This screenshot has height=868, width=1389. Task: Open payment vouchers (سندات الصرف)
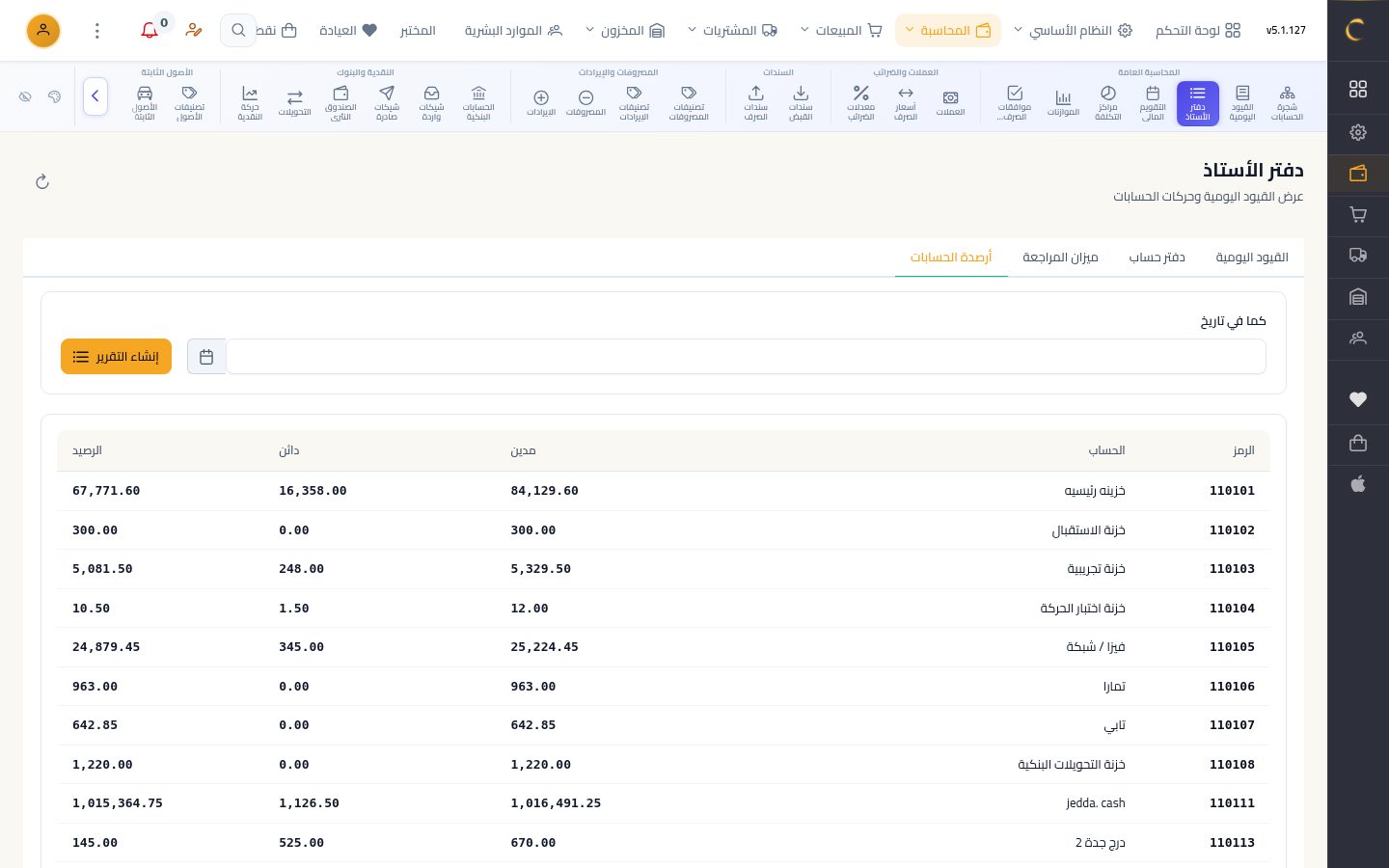pos(756,103)
